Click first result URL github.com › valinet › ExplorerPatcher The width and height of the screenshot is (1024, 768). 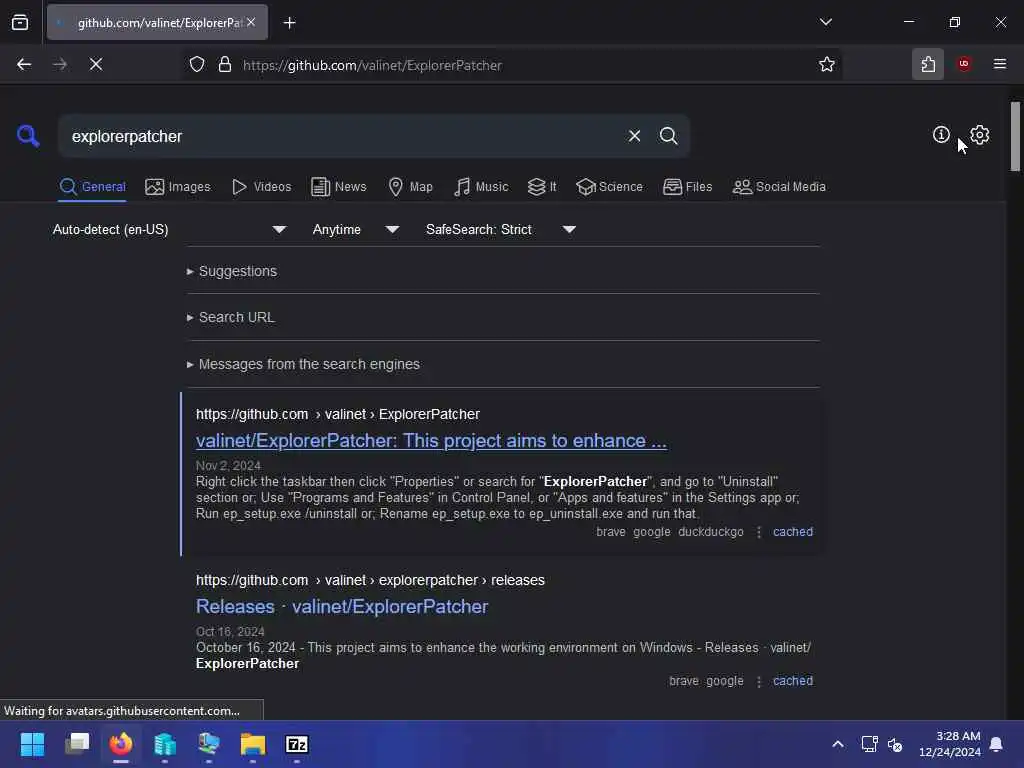[x=338, y=414]
